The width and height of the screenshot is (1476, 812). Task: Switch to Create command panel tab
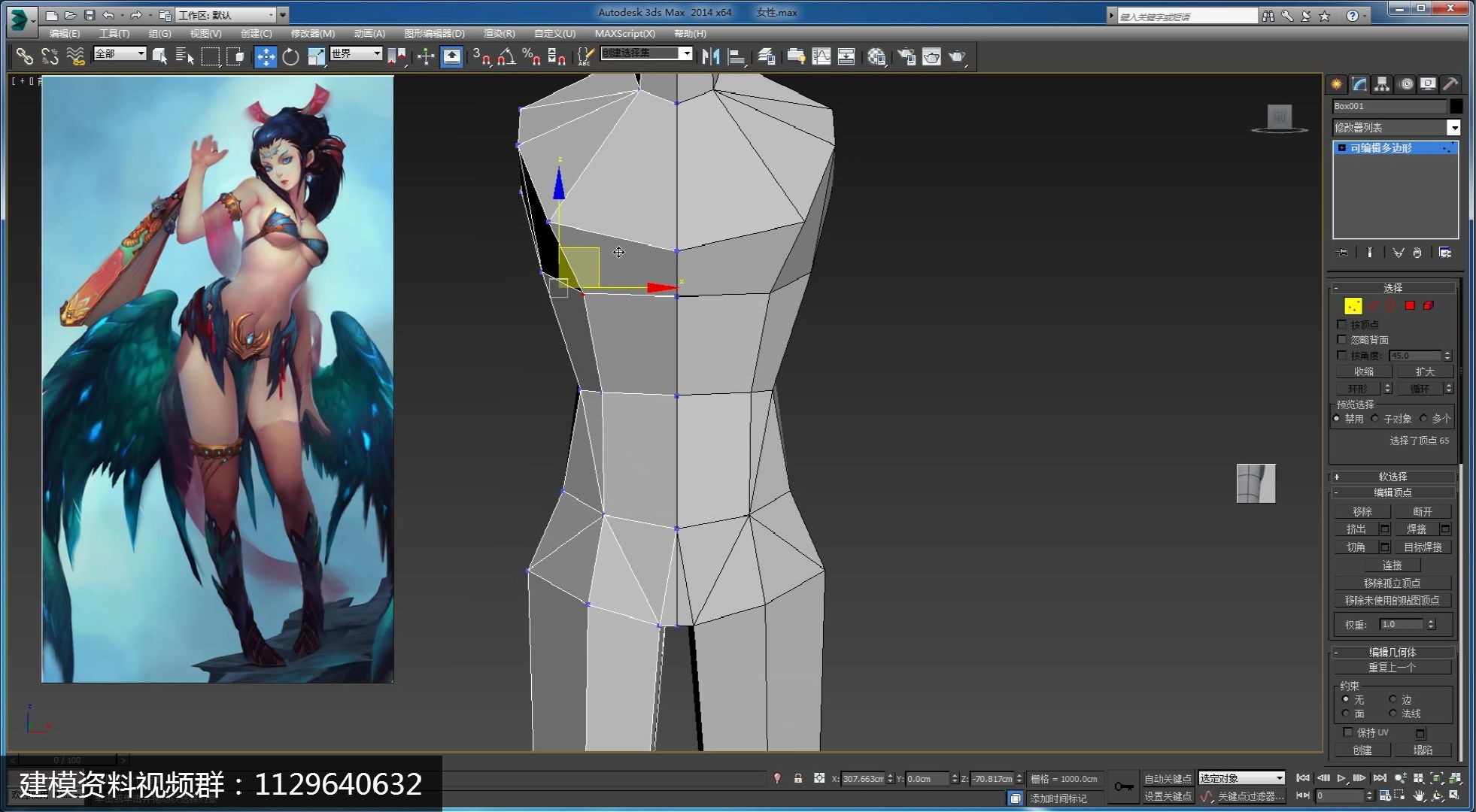pyautogui.click(x=1337, y=84)
